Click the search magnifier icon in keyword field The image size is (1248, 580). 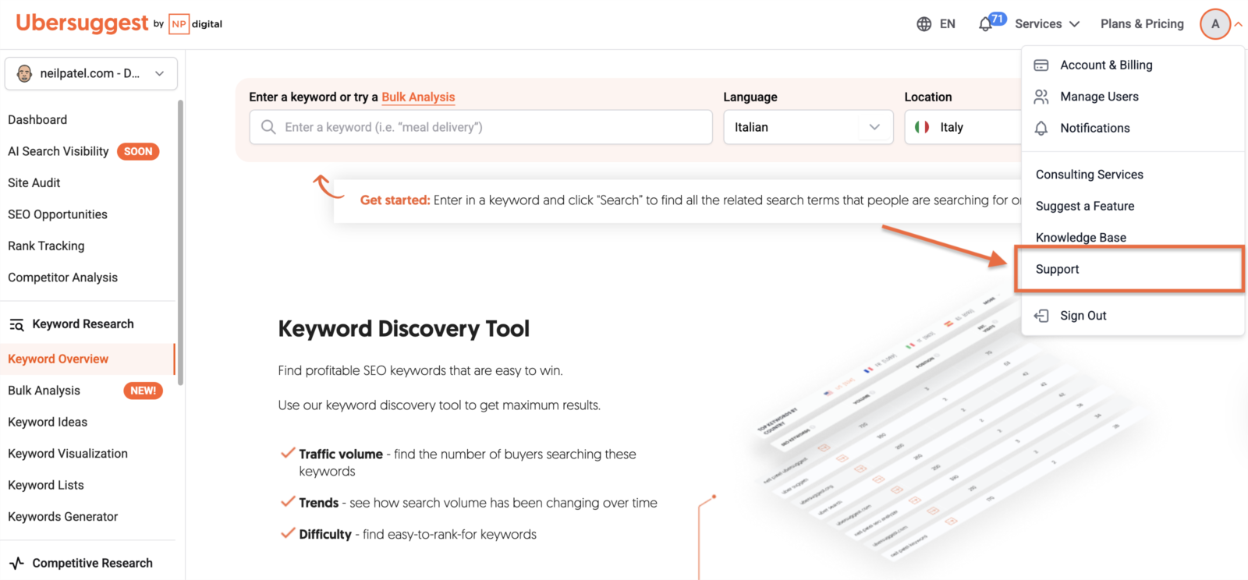coord(268,127)
